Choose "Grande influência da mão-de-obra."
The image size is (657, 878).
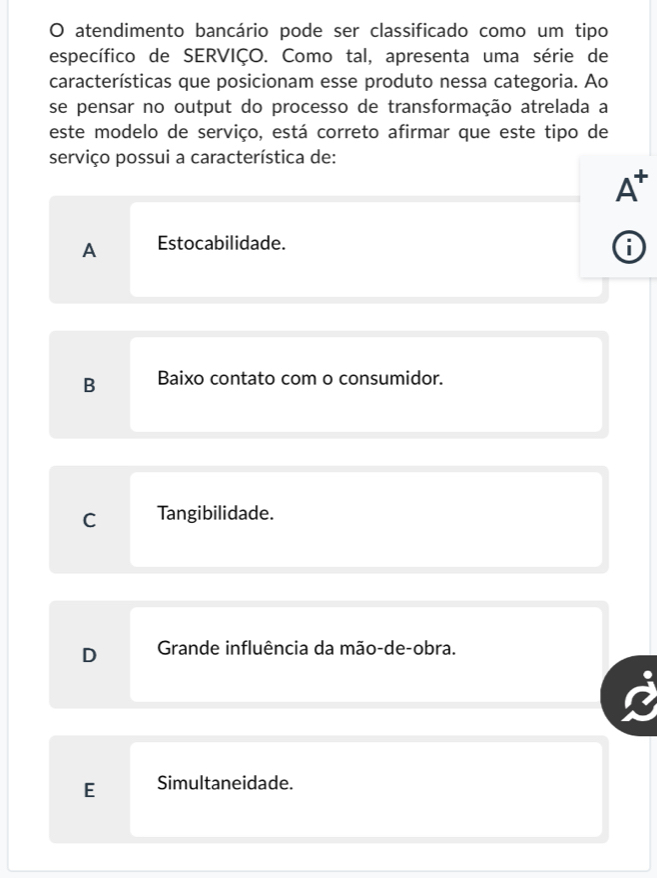306,648
